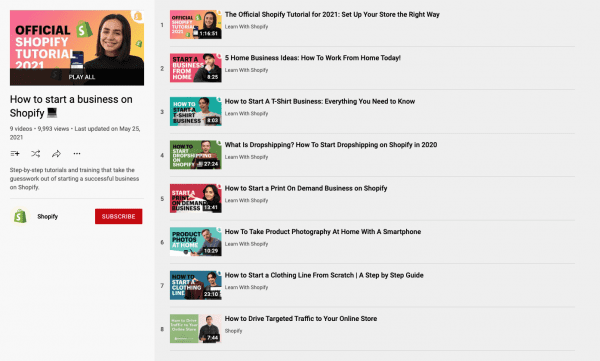Click the red Subscribe button

(119, 216)
